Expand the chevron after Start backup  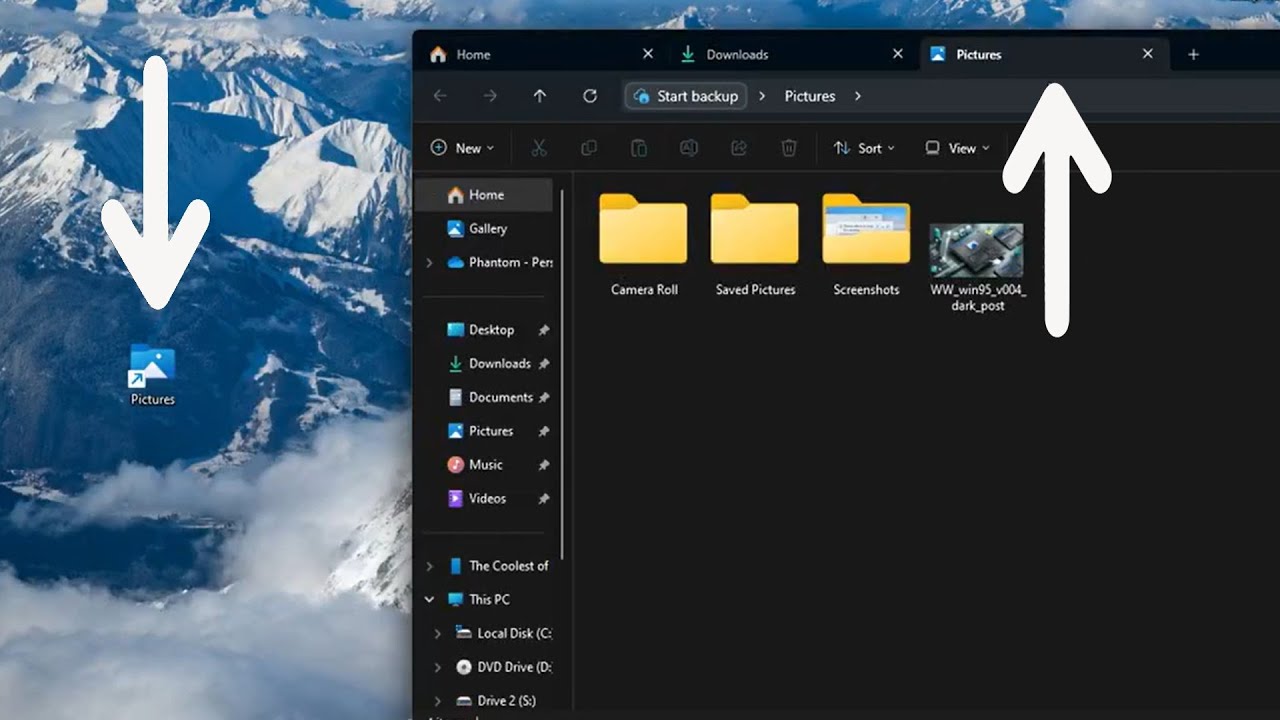click(x=762, y=96)
